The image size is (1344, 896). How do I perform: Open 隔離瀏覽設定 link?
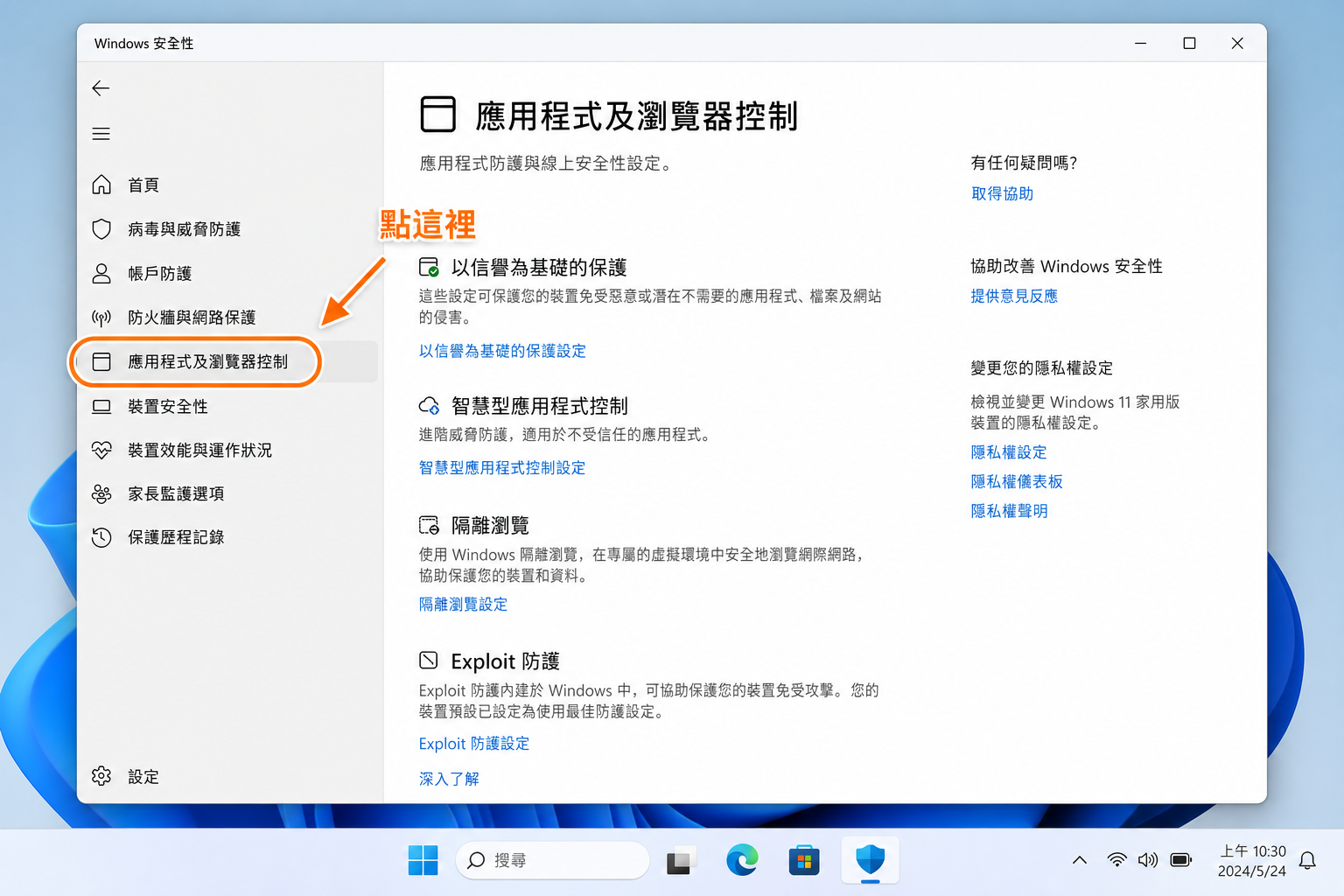[463, 605]
